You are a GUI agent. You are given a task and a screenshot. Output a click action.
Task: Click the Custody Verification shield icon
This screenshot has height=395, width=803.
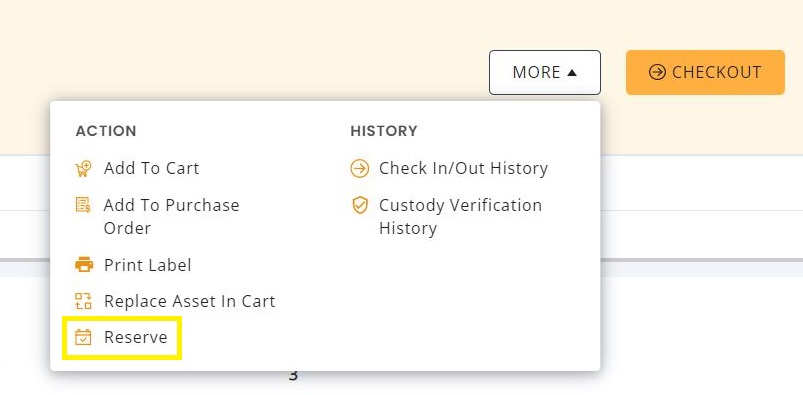(360, 205)
